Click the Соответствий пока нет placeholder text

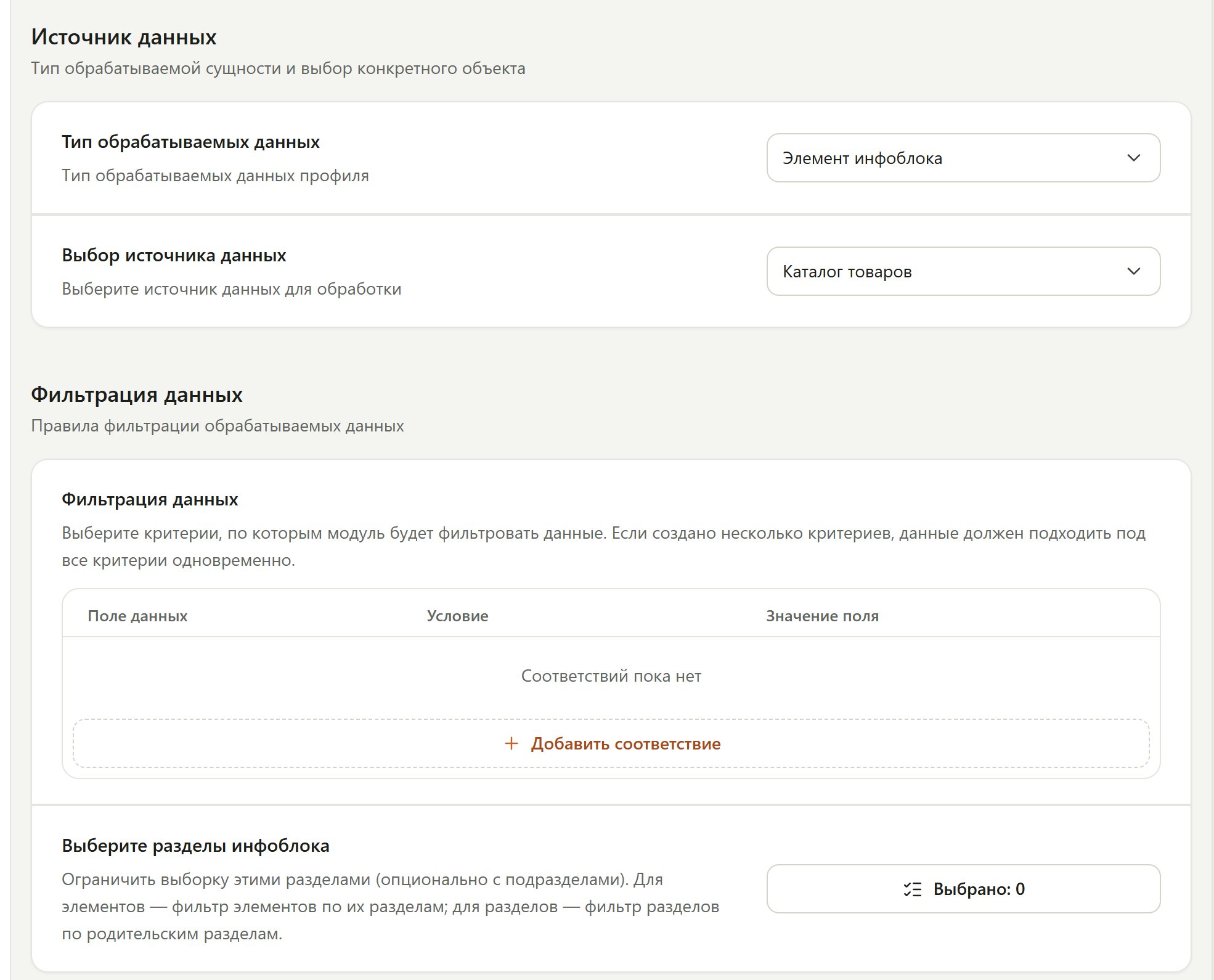611,676
